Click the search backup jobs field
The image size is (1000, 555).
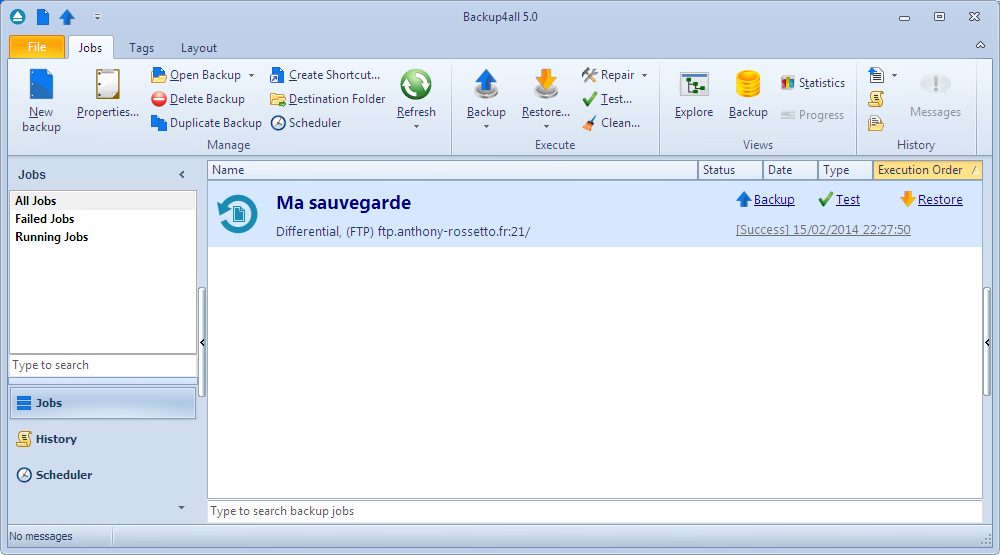(594, 511)
